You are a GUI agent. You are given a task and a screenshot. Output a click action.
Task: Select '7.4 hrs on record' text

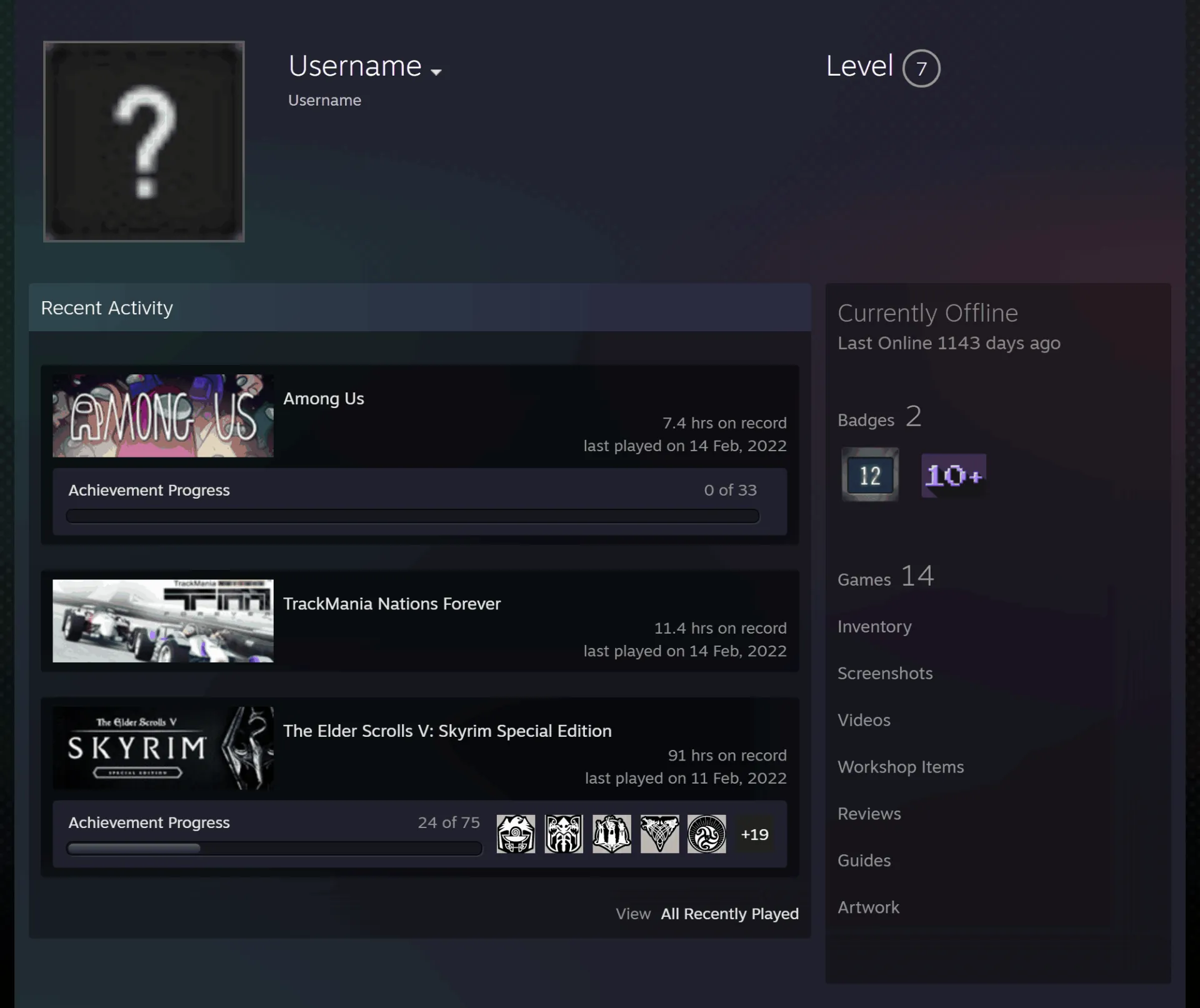[724, 423]
